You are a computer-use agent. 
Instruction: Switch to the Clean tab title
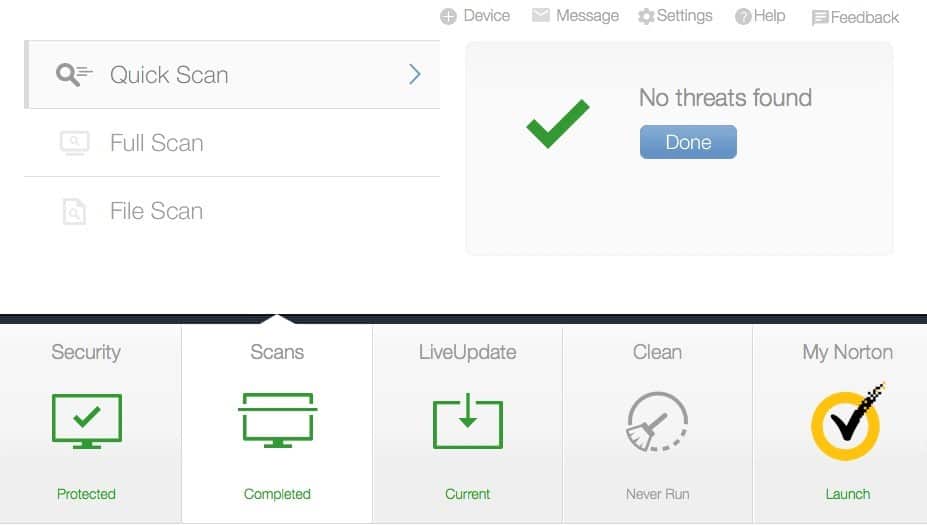tap(657, 352)
